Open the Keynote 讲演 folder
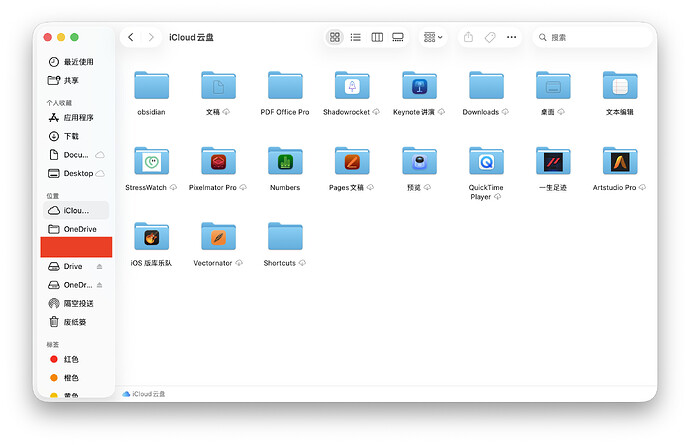 [x=419, y=85]
